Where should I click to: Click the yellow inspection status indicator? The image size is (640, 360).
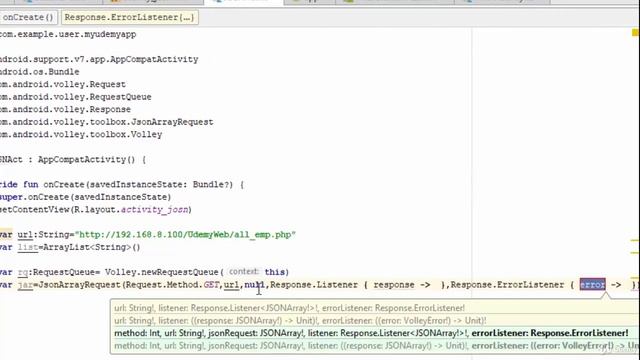click(x=635, y=32)
